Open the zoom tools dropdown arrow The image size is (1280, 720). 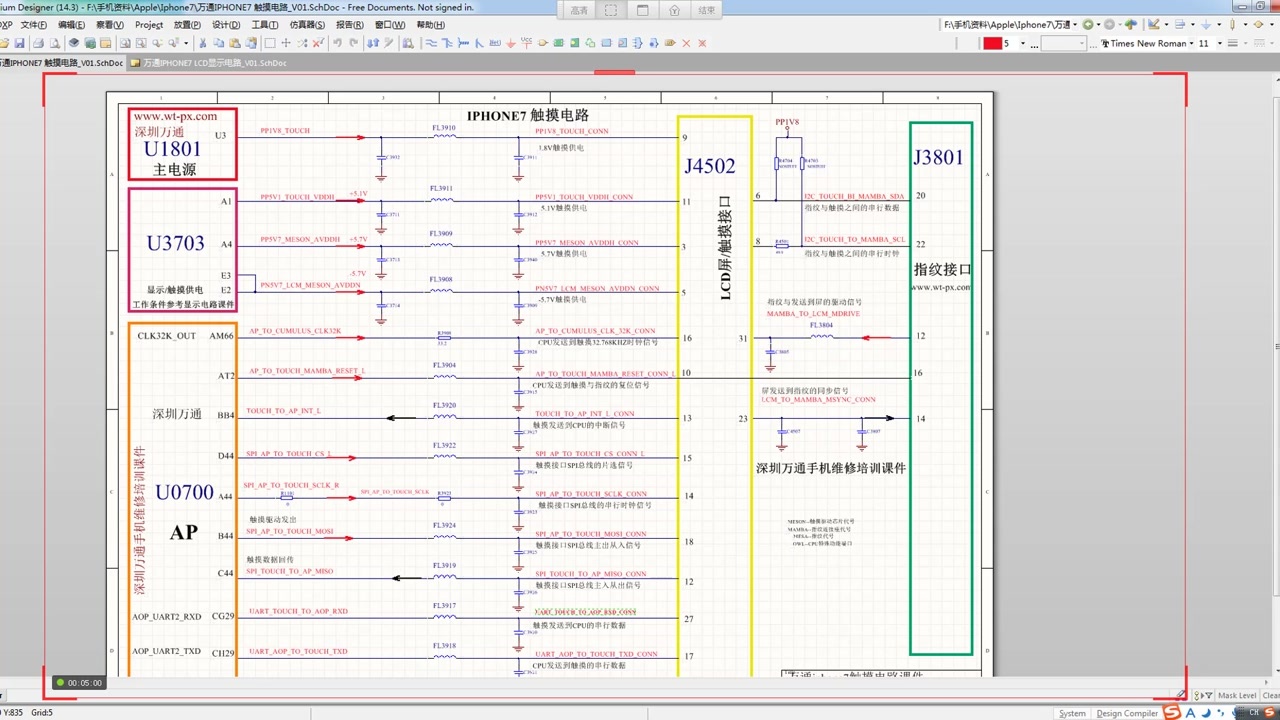(186, 43)
